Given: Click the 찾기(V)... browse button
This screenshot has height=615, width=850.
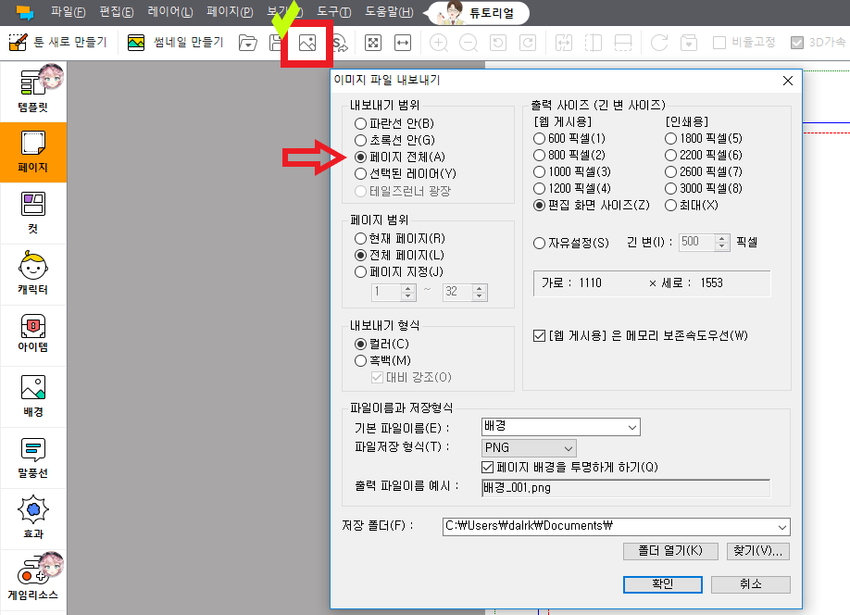Looking at the screenshot, I should (x=758, y=551).
